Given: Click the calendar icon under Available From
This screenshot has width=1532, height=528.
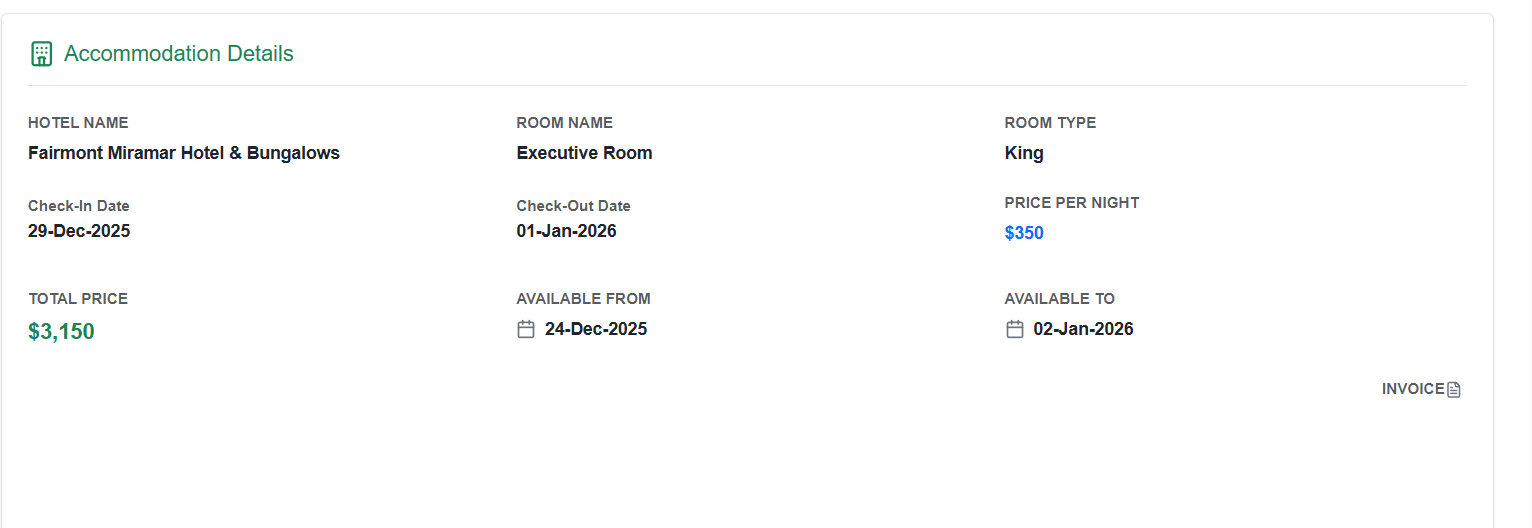Looking at the screenshot, I should pos(526,329).
